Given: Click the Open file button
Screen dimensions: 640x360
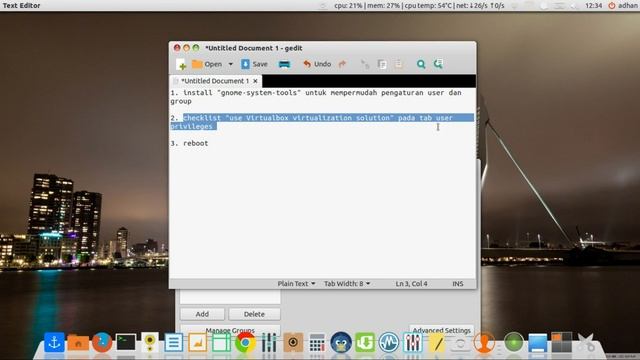Looking at the screenshot, I should click(x=207, y=64).
